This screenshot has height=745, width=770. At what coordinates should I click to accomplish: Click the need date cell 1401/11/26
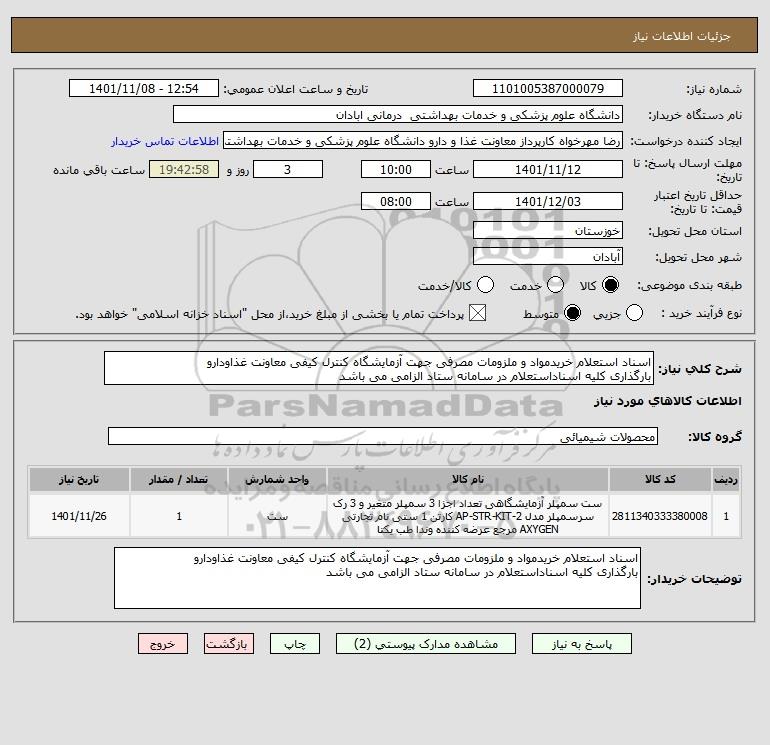79,516
